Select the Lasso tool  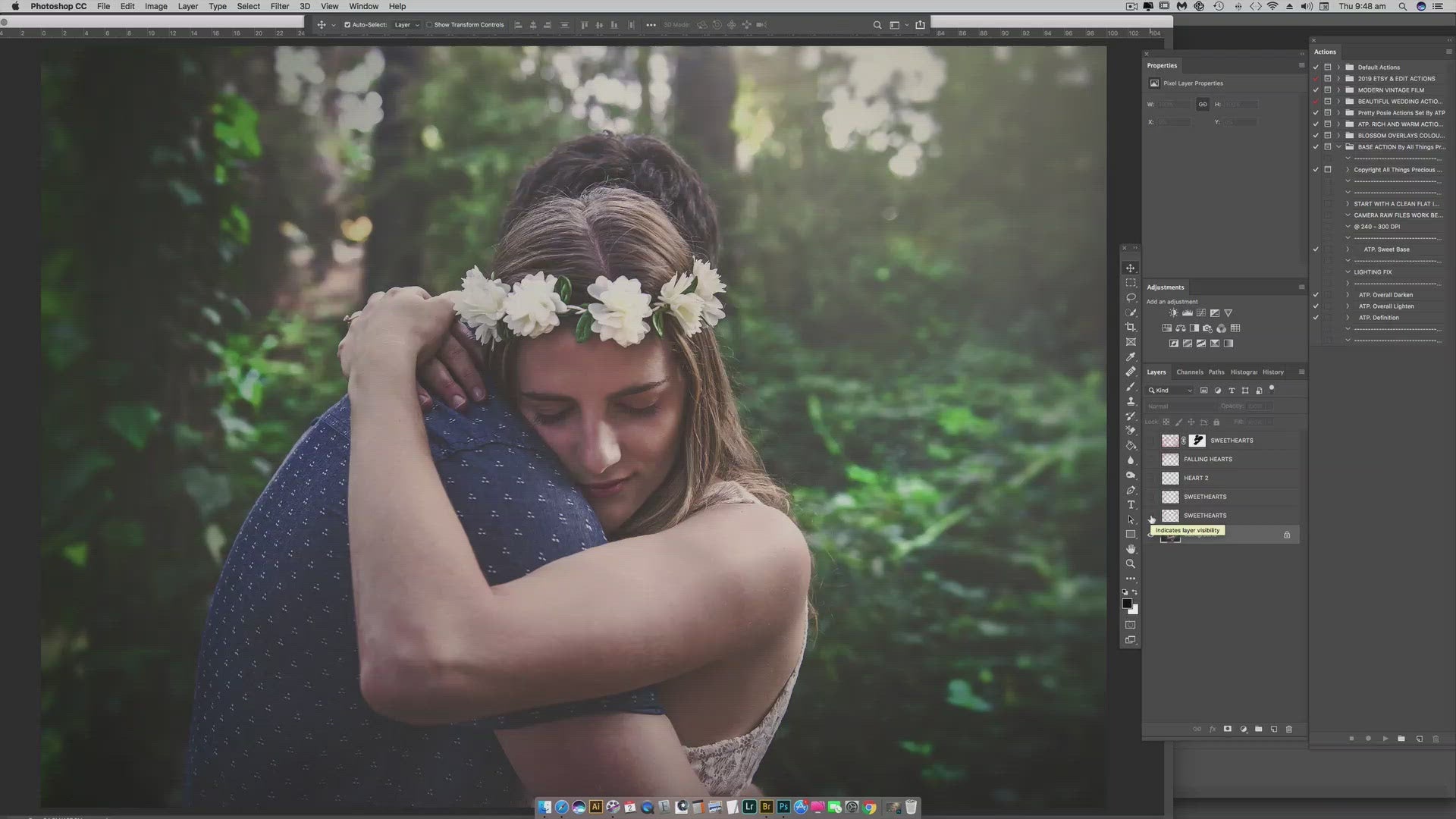pyautogui.click(x=1131, y=297)
